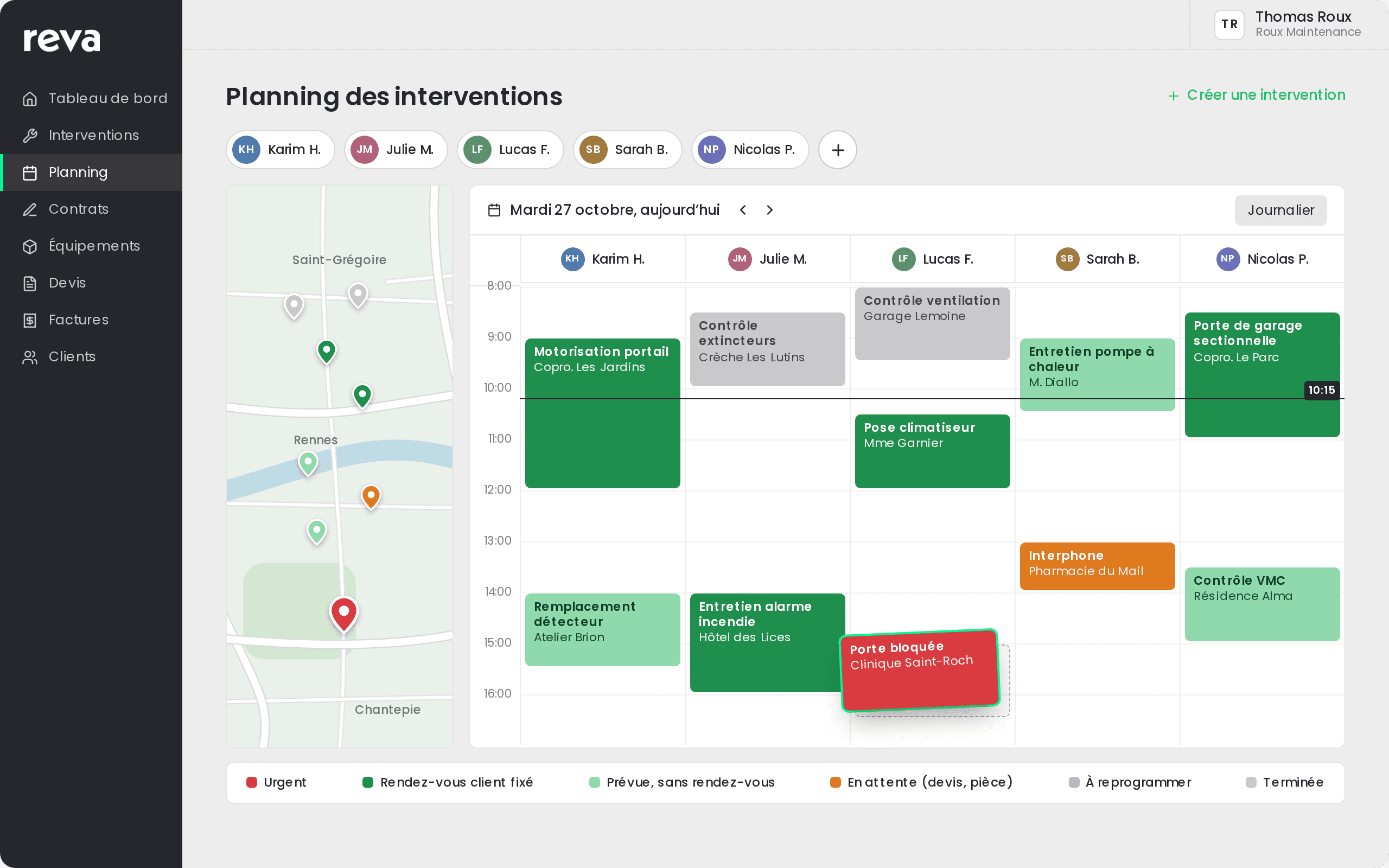Open Tableau de bord from the sidebar
Image resolution: width=1389 pixels, height=868 pixels.
(92, 98)
